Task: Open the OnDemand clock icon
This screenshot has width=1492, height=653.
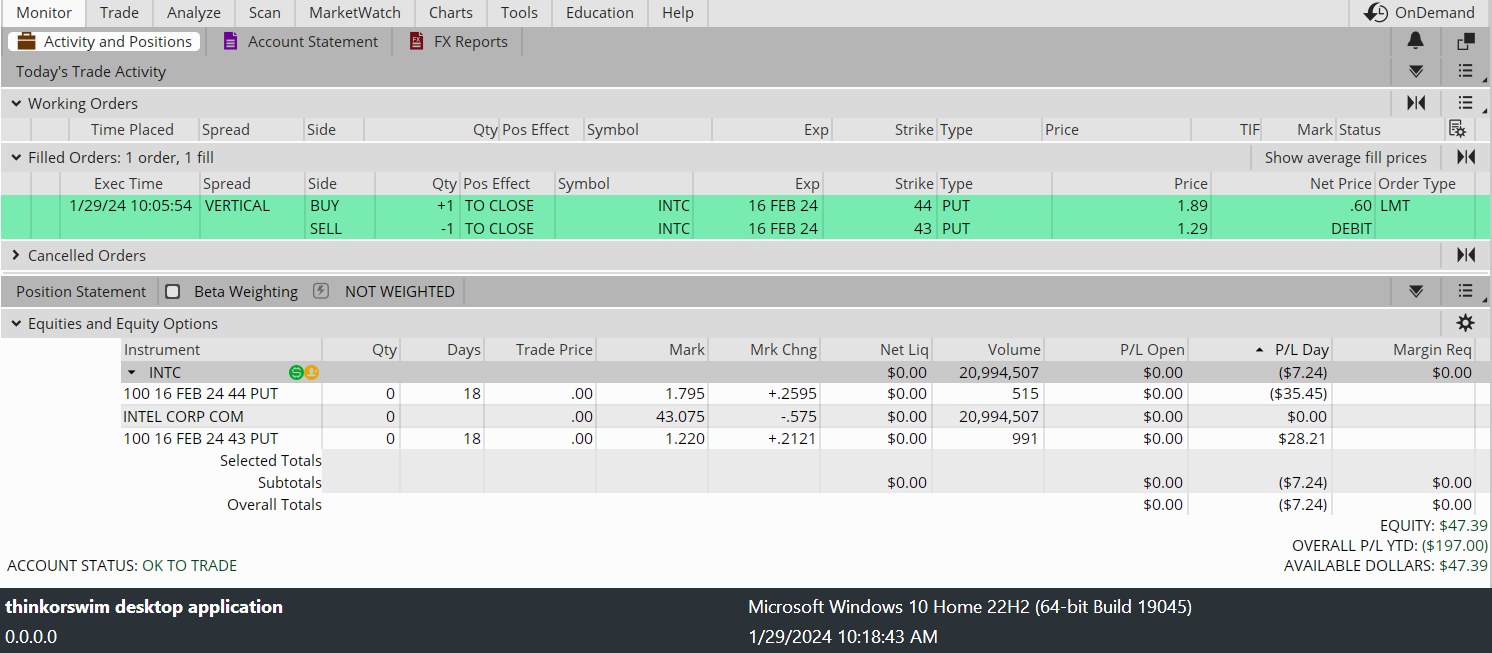Action: pos(1377,13)
